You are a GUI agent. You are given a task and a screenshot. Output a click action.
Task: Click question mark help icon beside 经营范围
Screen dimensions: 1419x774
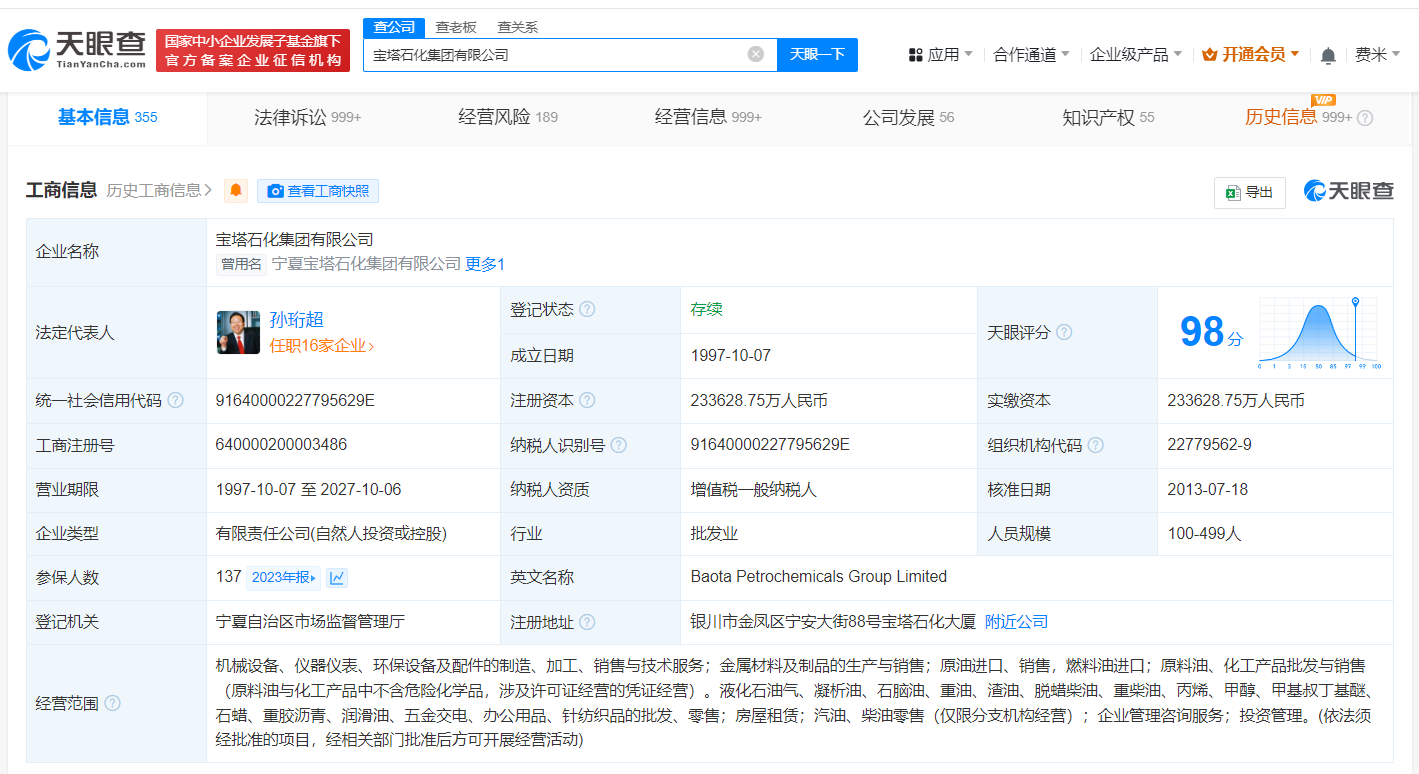tap(113, 703)
